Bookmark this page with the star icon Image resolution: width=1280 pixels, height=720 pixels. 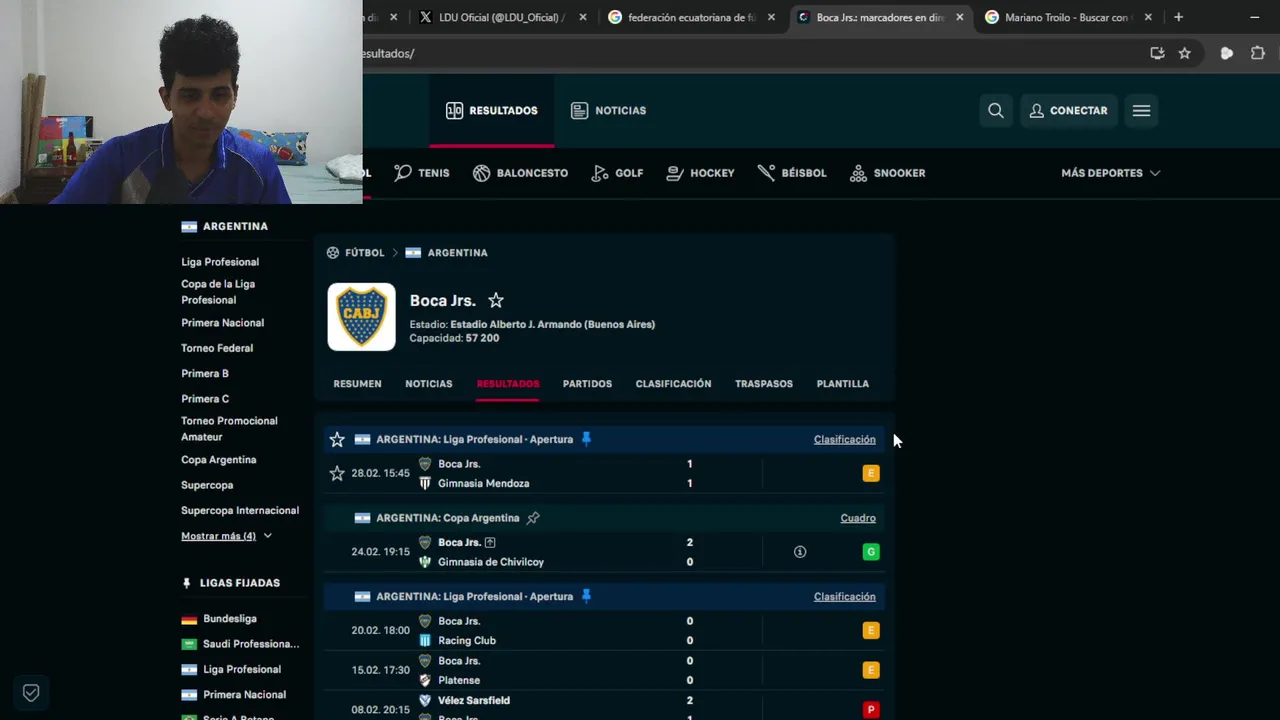(x=1185, y=53)
